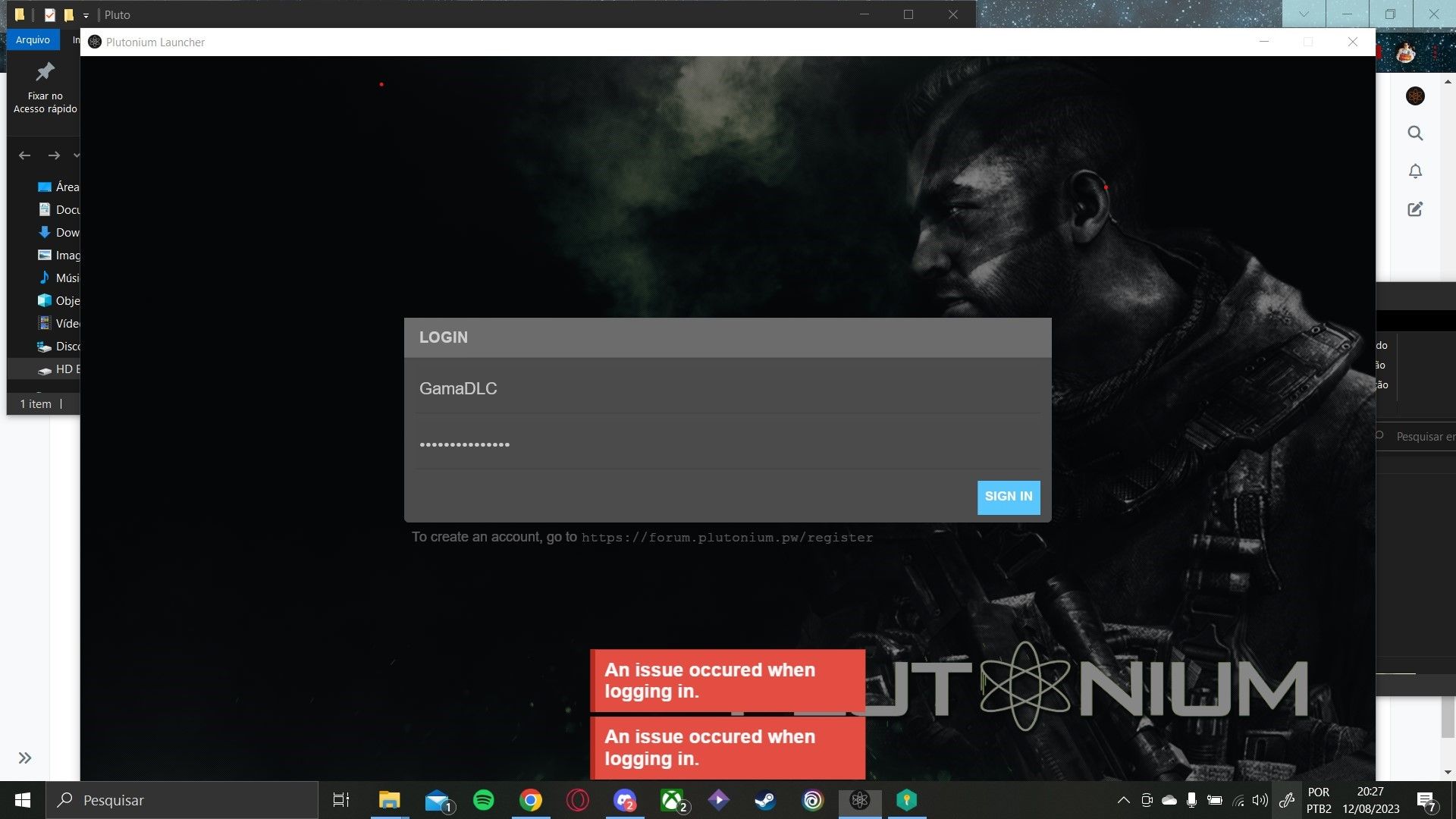Screen dimensions: 1456x819
Task: Open the volume speaker tray icon
Action: click(x=1260, y=800)
